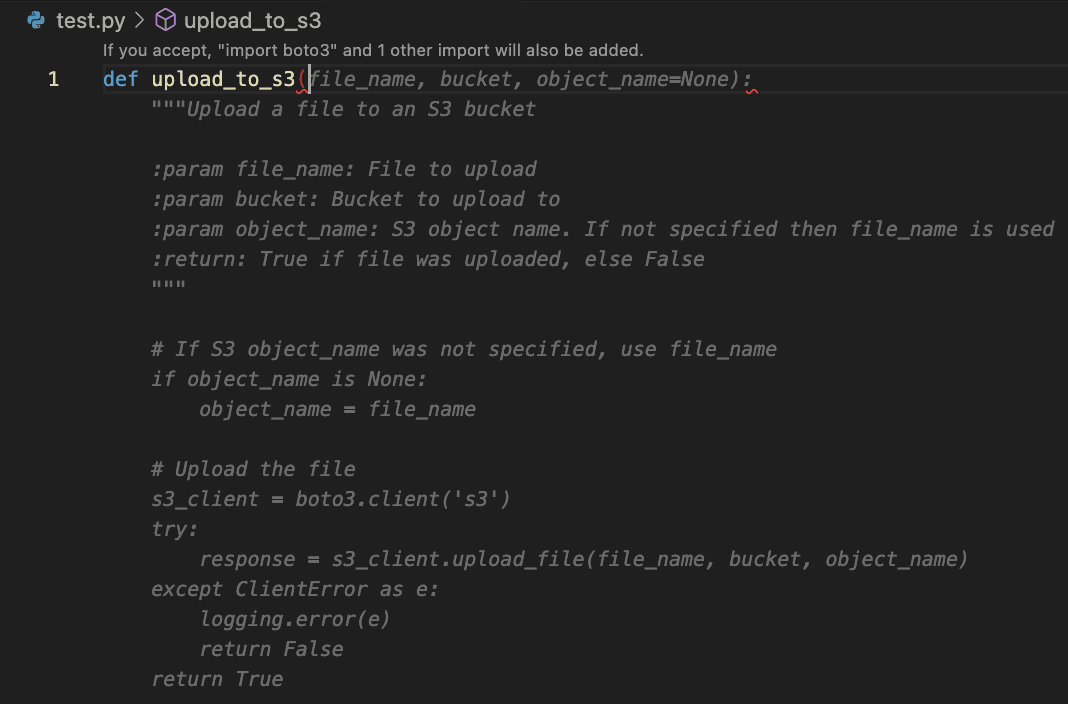Click the return True statement
Viewport: 1068px width, 704px height.
click(216, 679)
